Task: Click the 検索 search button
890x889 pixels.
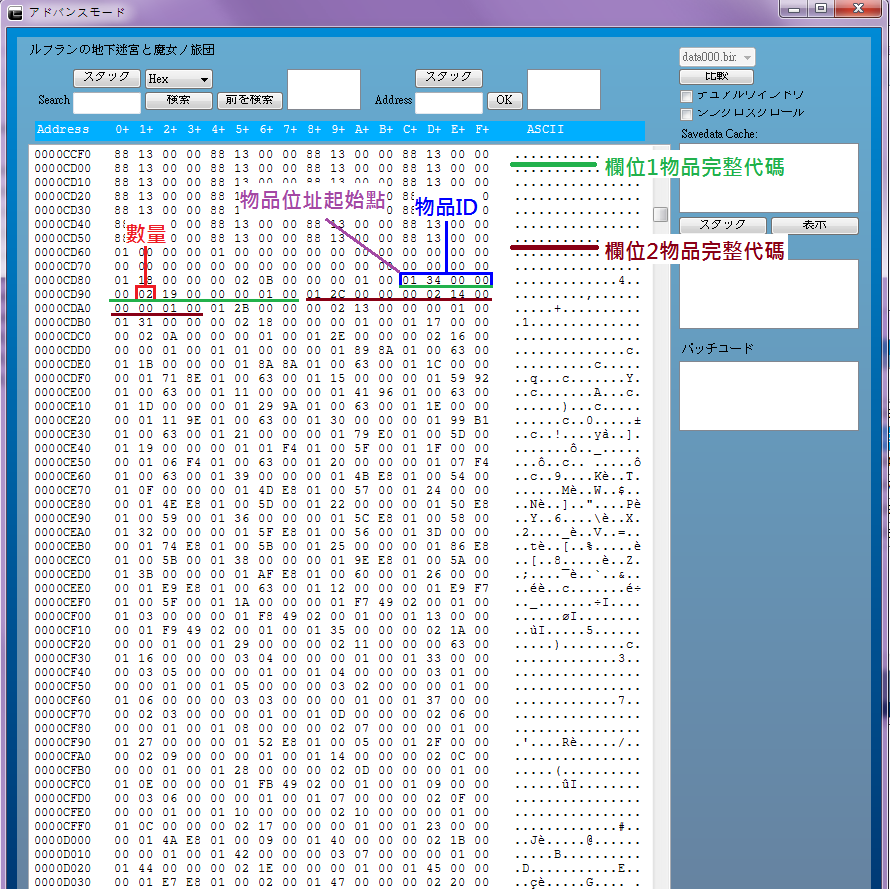Action: click(178, 101)
